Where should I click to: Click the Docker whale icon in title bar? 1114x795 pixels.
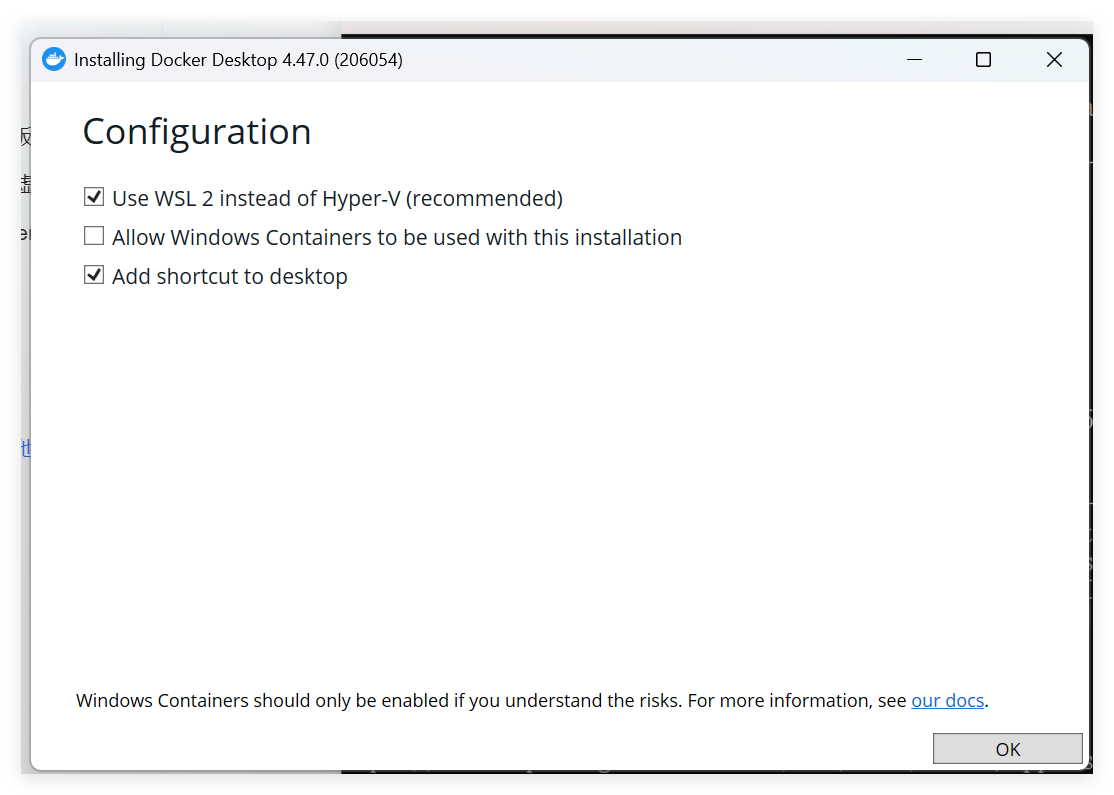[x=54, y=60]
